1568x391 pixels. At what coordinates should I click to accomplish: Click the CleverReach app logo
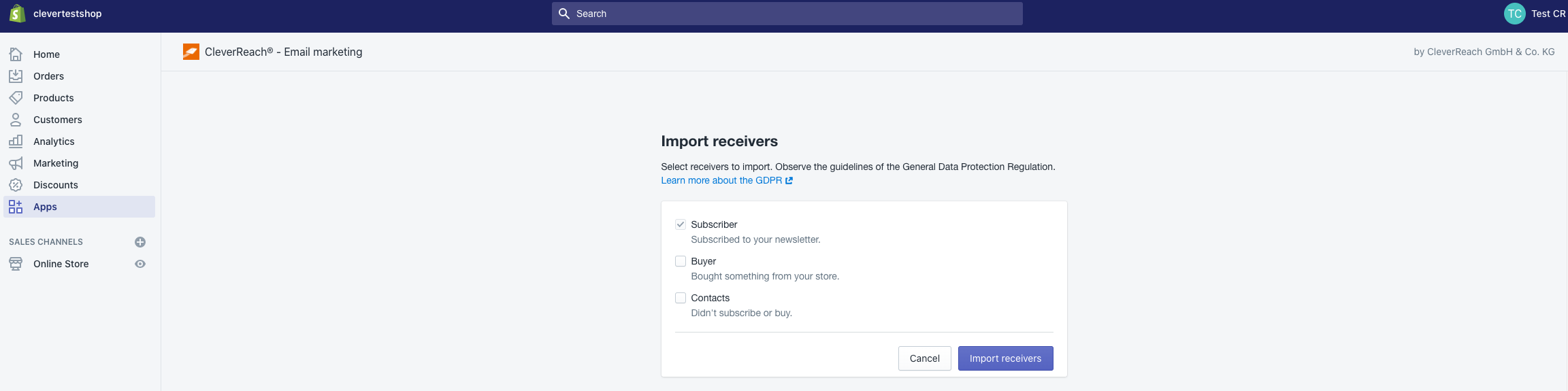tap(191, 52)
